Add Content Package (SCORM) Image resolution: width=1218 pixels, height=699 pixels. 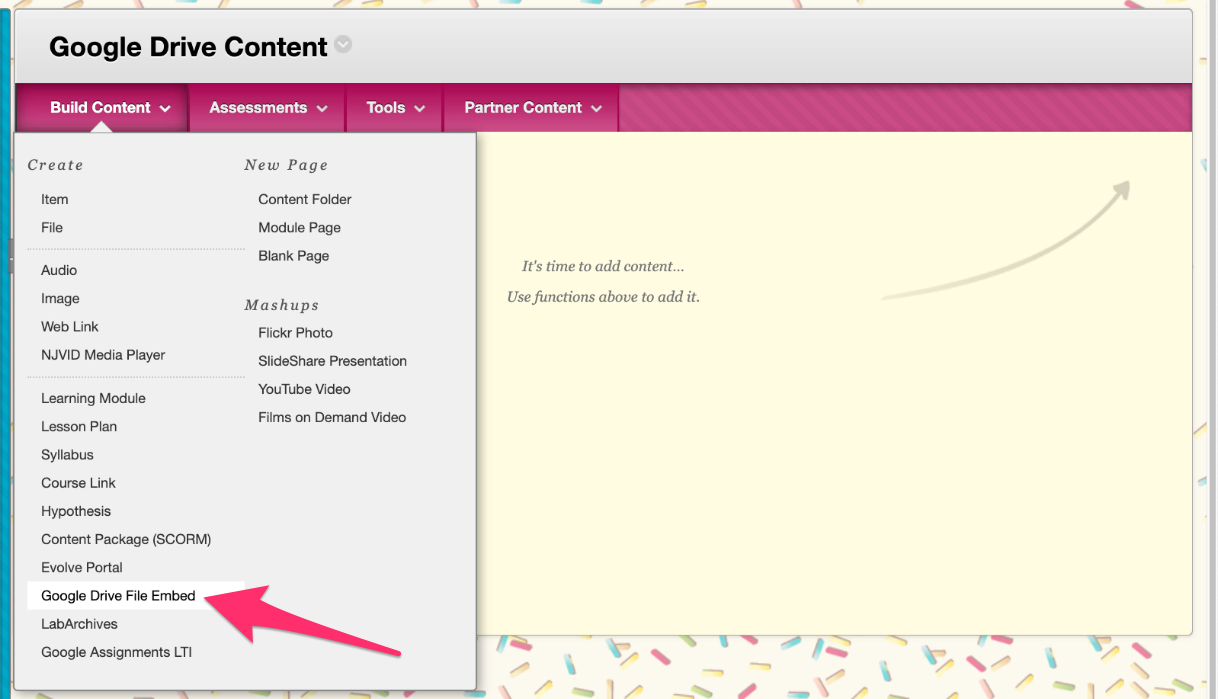(x=126, y=539)
